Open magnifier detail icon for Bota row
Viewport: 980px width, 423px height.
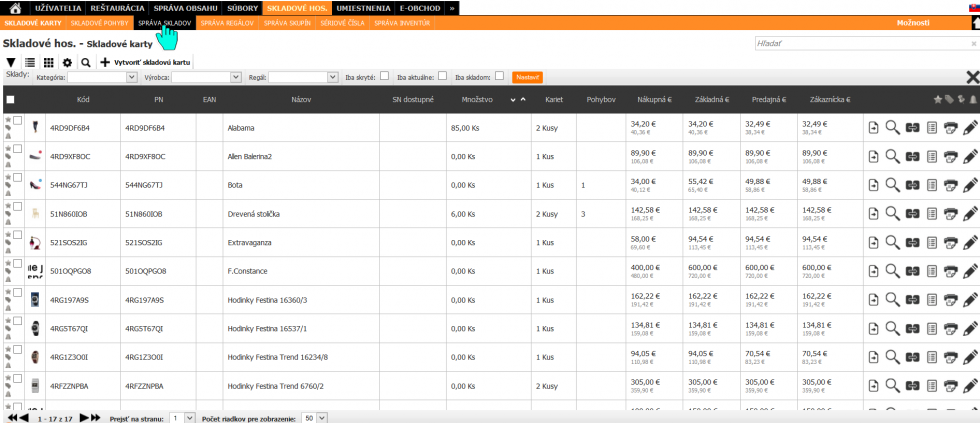coord(892,185)
